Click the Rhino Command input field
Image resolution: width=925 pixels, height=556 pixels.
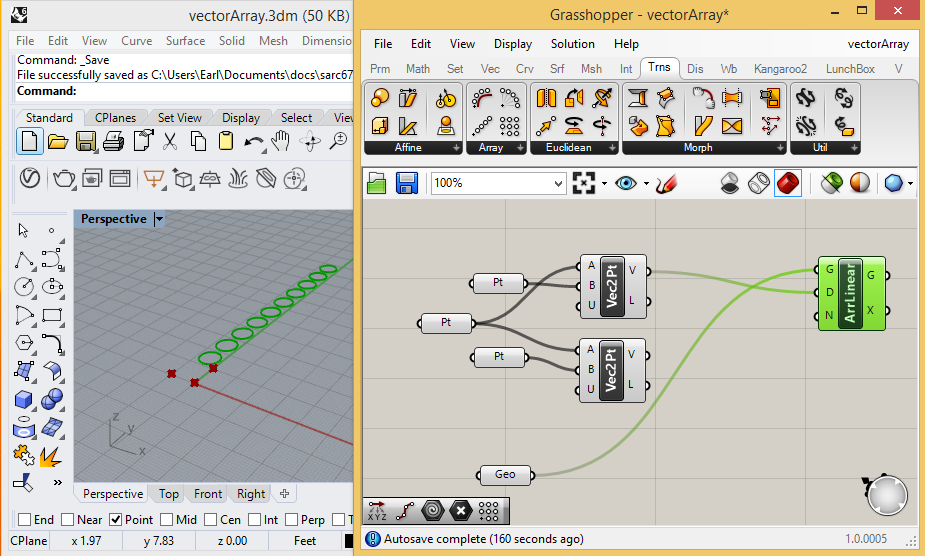pos(200,91)
